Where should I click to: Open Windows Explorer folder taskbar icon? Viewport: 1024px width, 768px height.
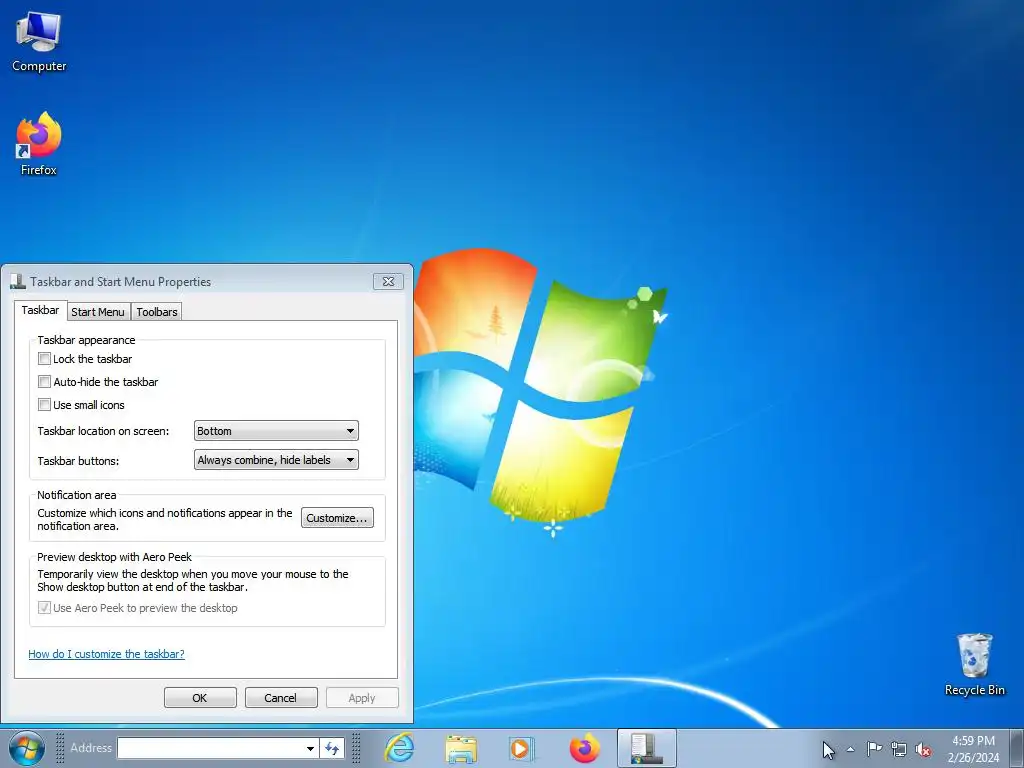pyautogui.click(x=461, y=748)
